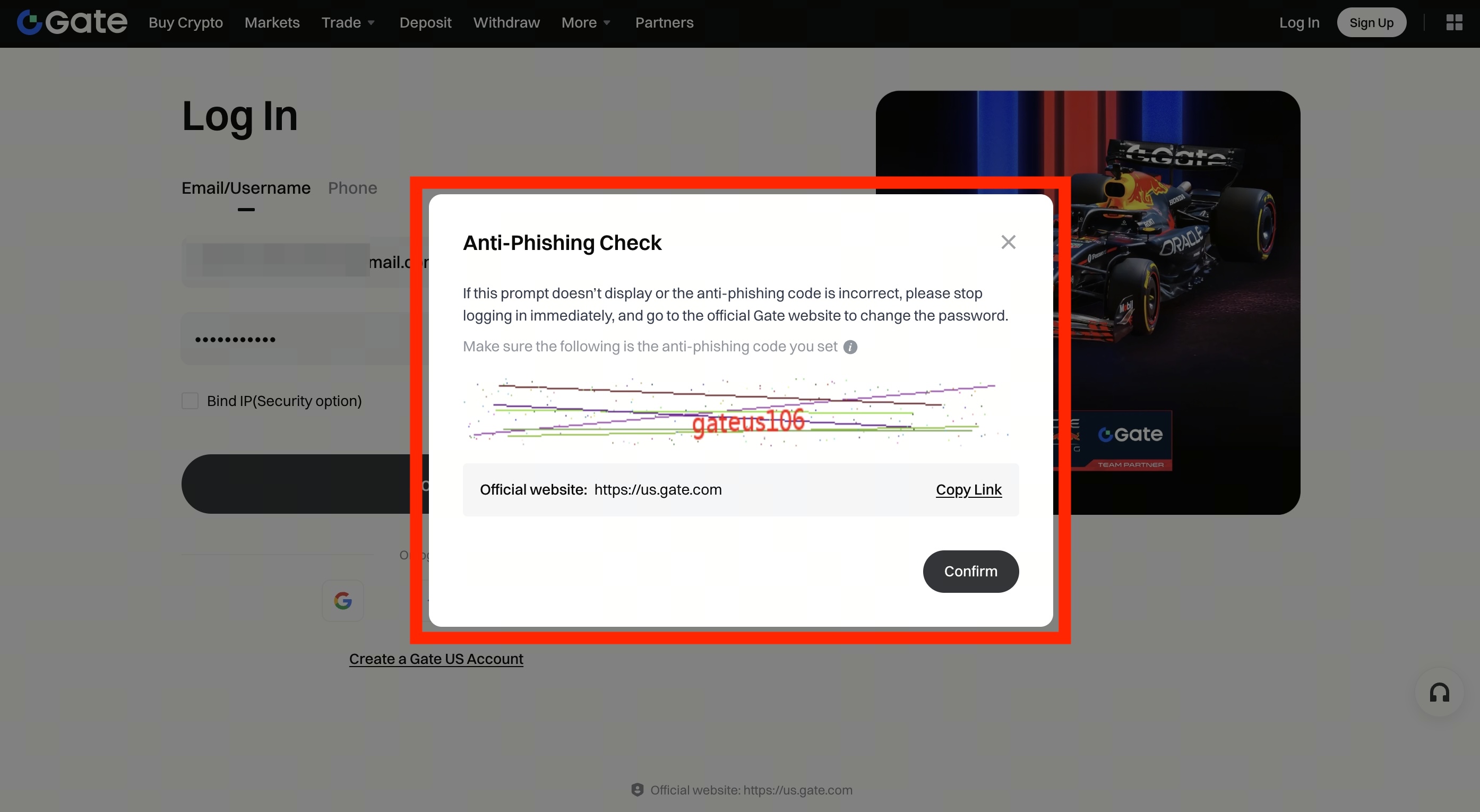
Task: Close the Anti-Phishing Check dialog
Action: (1008, 242)
